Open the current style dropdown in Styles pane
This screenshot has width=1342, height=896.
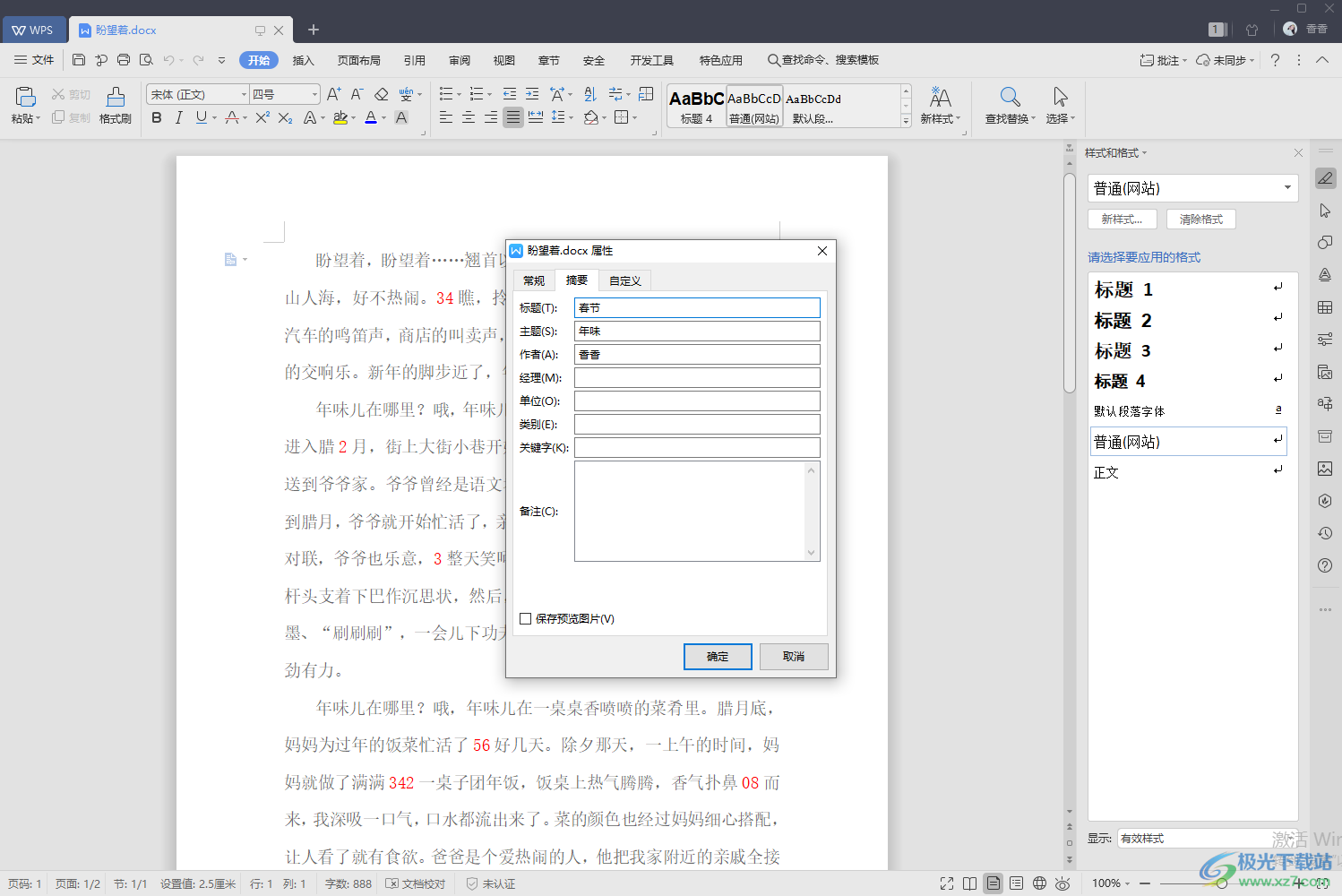[x=1287, y=188]
